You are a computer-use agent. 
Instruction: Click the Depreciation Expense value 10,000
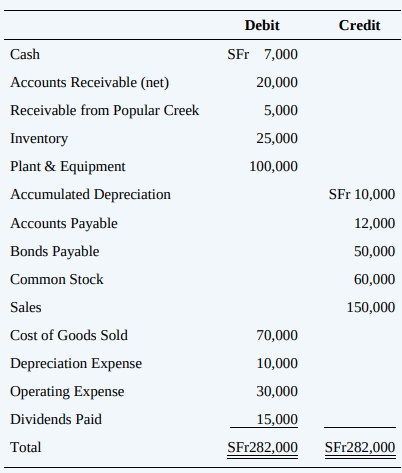pos(277,363)
